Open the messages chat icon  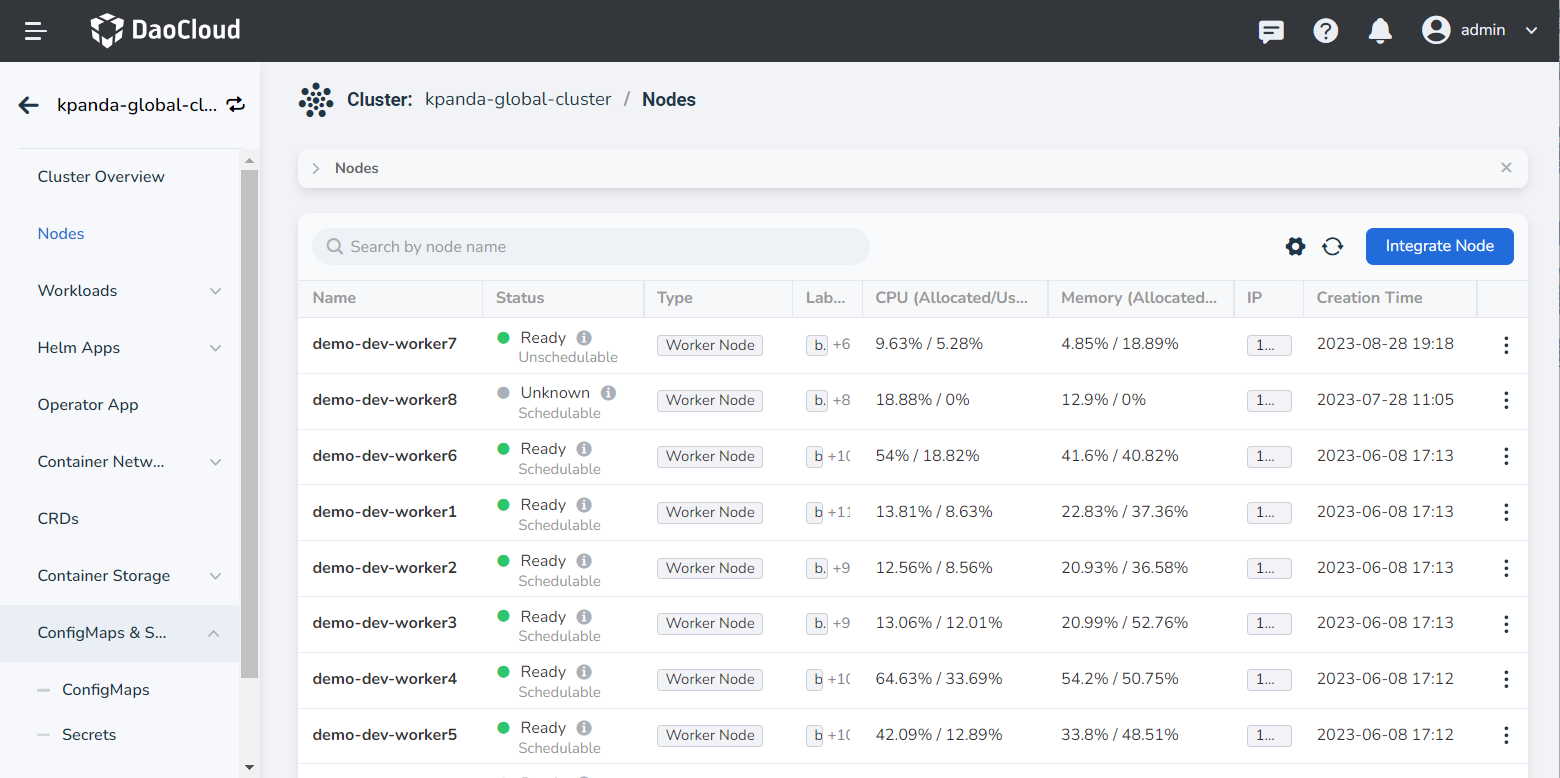pyautogui.click(x=1271, y=32)
